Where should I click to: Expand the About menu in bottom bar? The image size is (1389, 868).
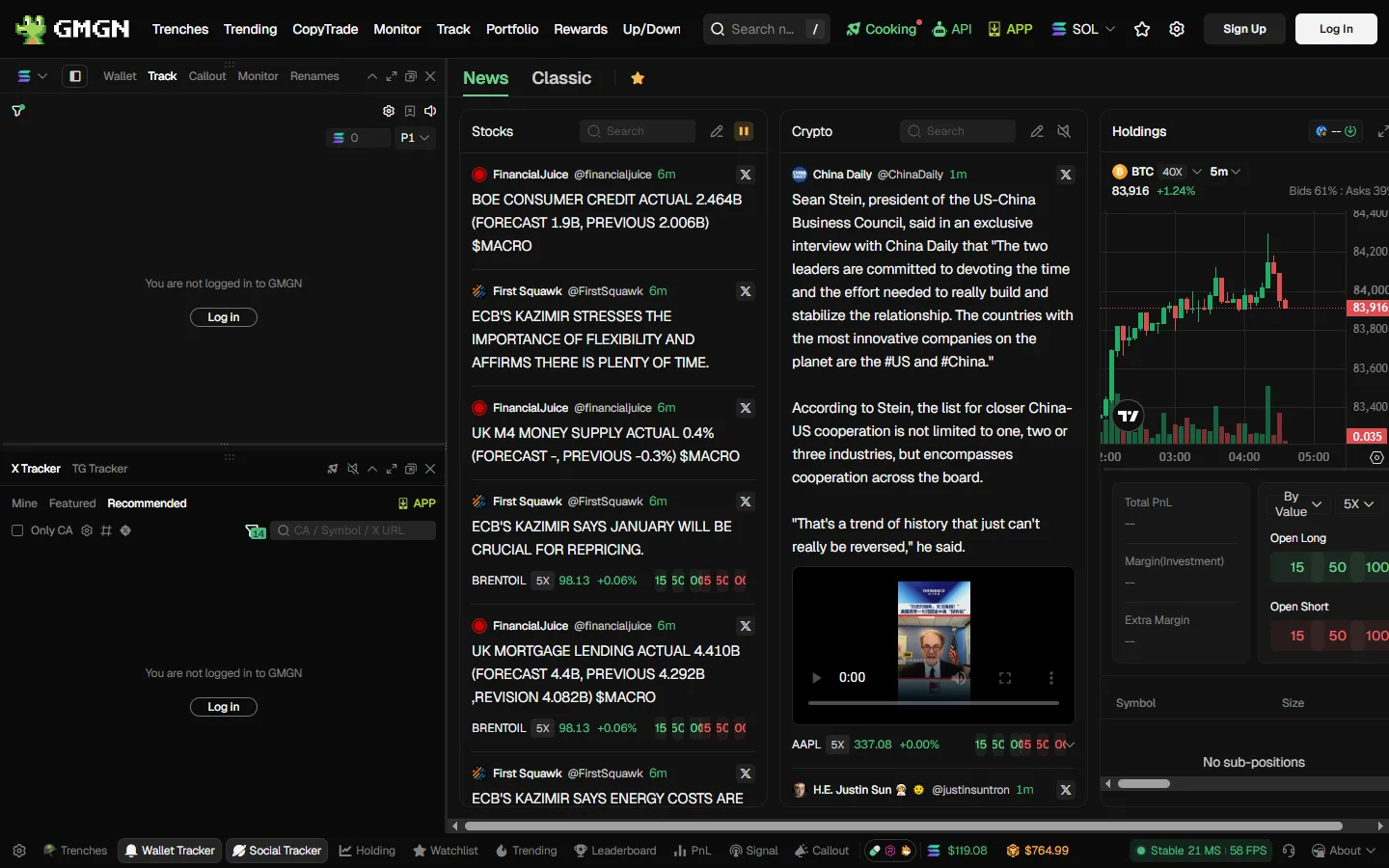pyautogui.click(x=1344, y=851)
